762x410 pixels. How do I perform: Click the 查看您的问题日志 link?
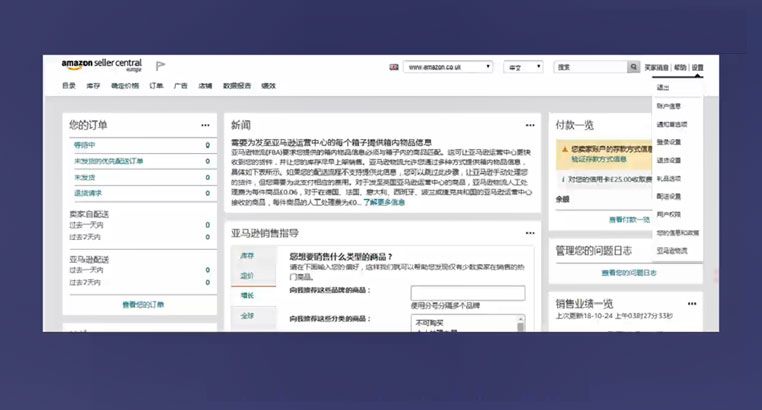[629, 273]
